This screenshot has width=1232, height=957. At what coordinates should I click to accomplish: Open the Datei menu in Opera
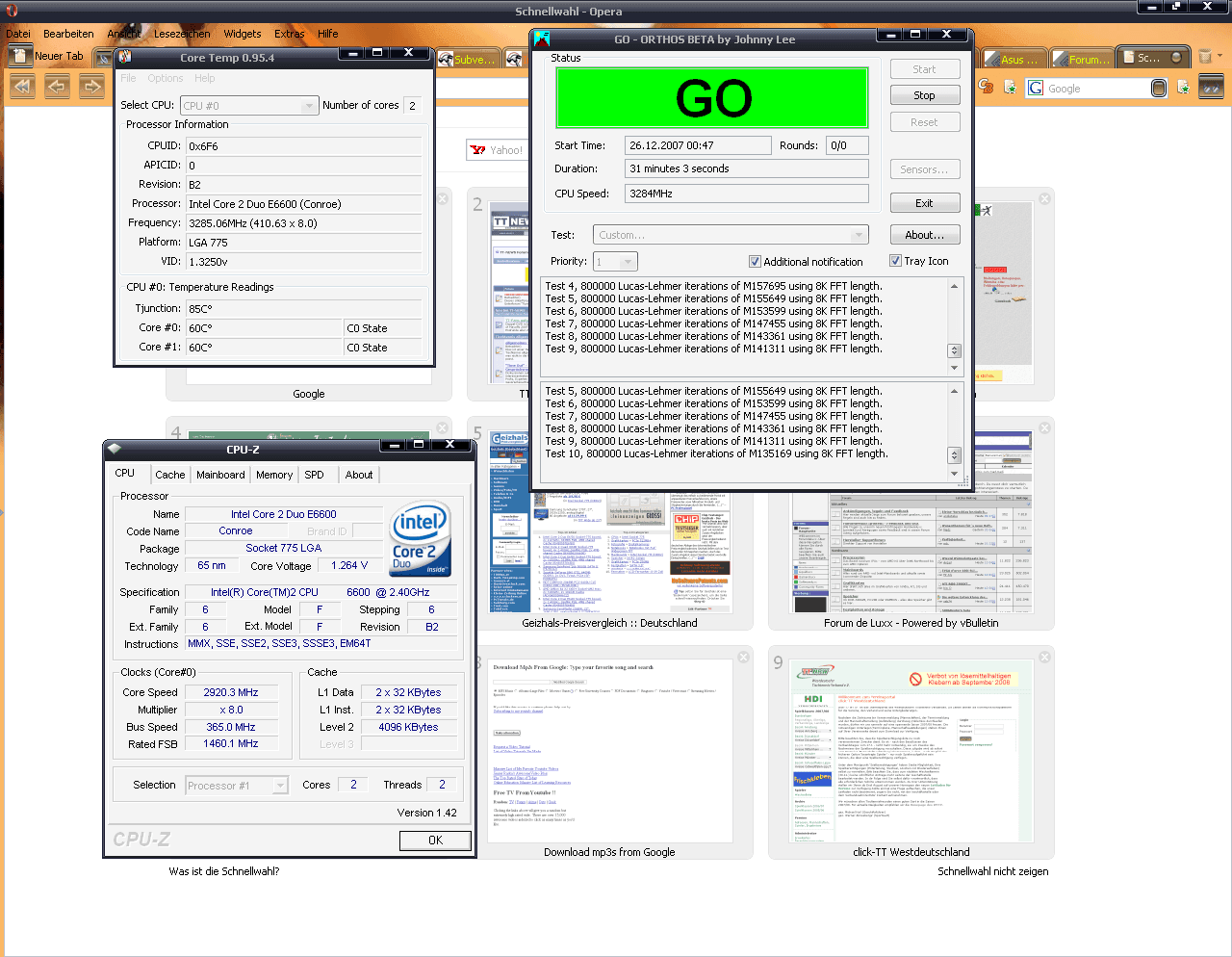(x=18, y=34)
